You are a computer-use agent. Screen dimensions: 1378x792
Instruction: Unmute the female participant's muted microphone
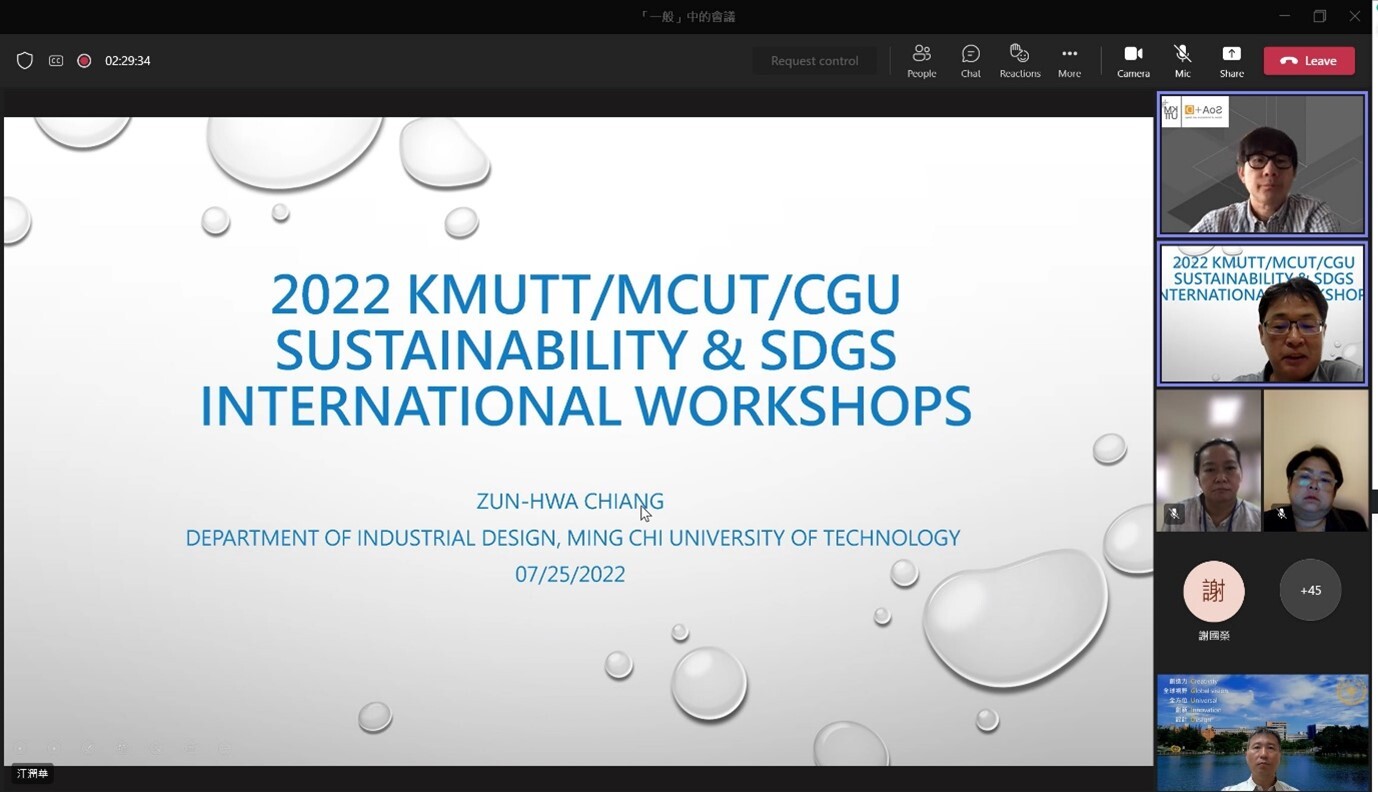point(1281,513)
